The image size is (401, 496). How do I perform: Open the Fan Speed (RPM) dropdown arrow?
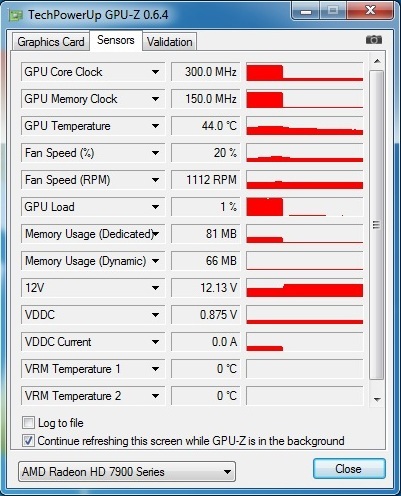(x=155, y=180)
